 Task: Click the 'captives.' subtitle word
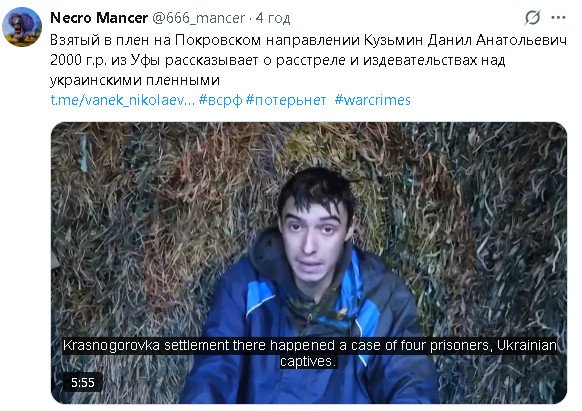308,361
